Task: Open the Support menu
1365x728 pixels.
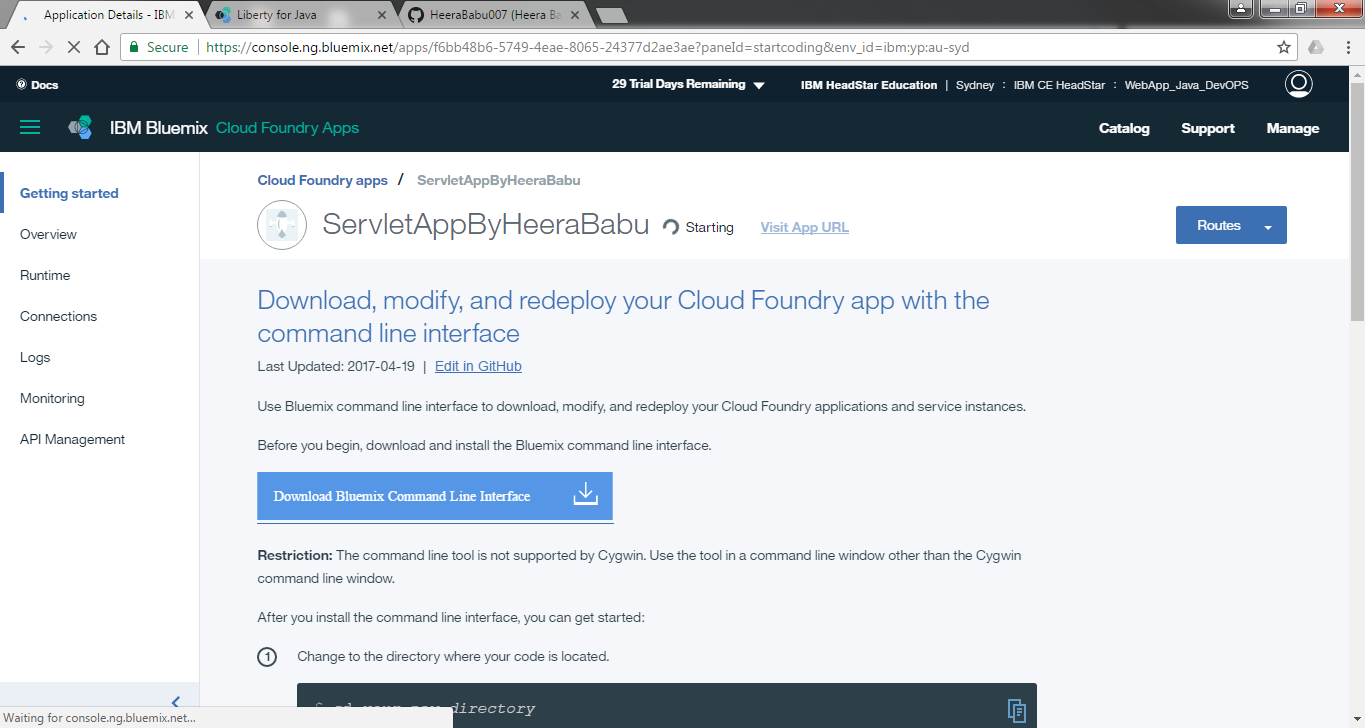Action: pos(1208,128)
